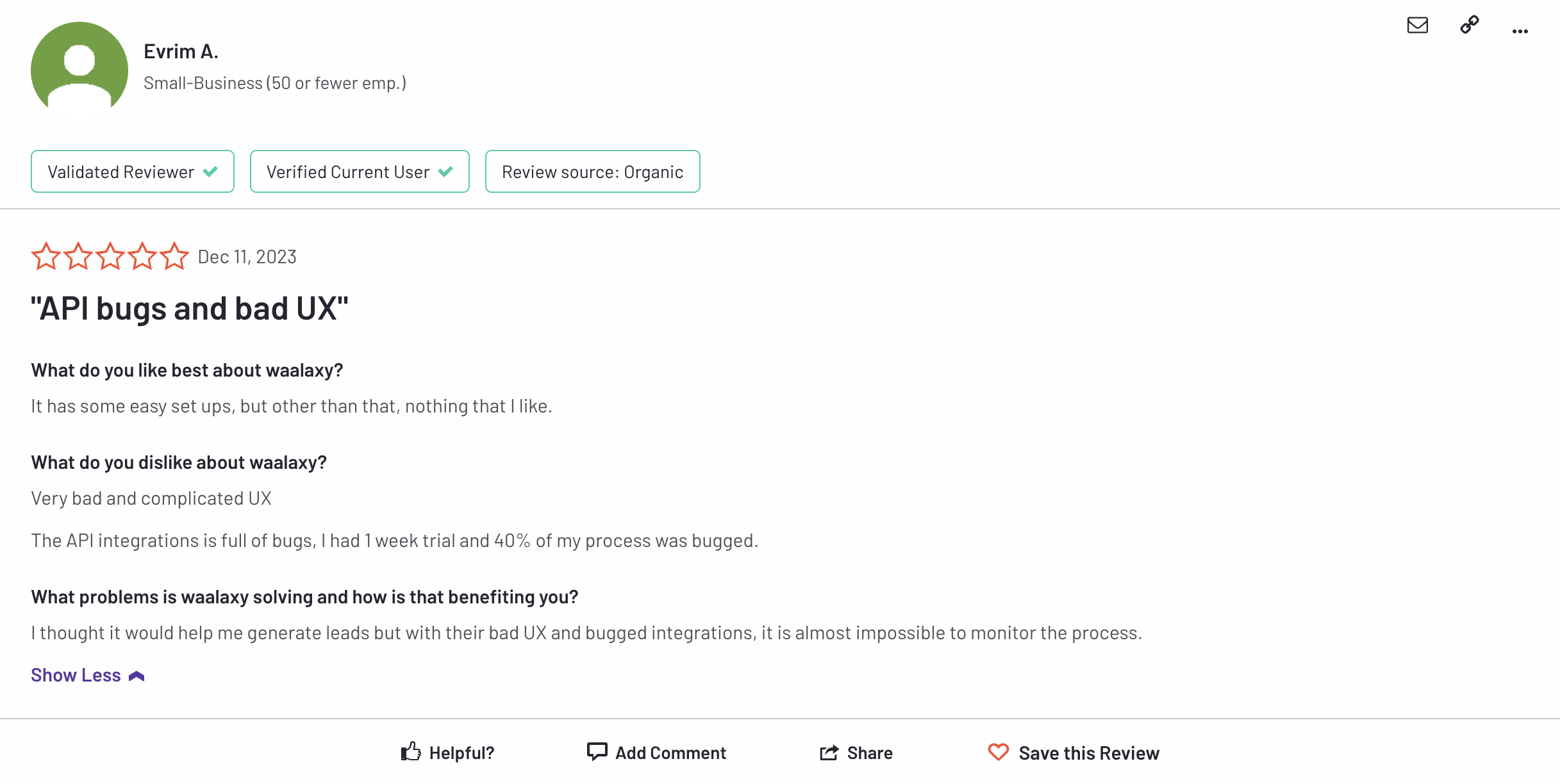Click Save this Review text

click(1089, 753)
